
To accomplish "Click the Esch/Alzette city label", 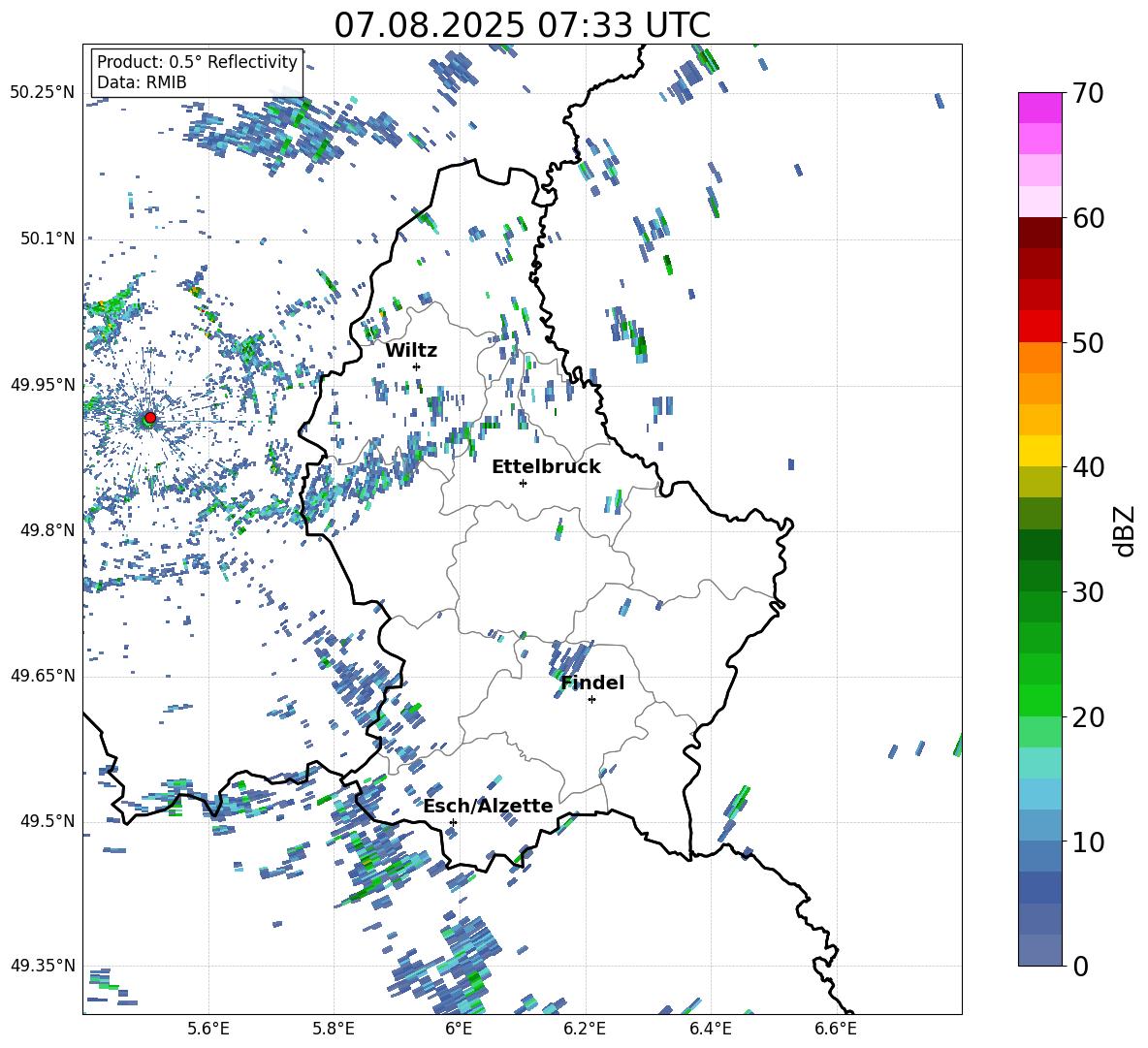I will [488, 806].
